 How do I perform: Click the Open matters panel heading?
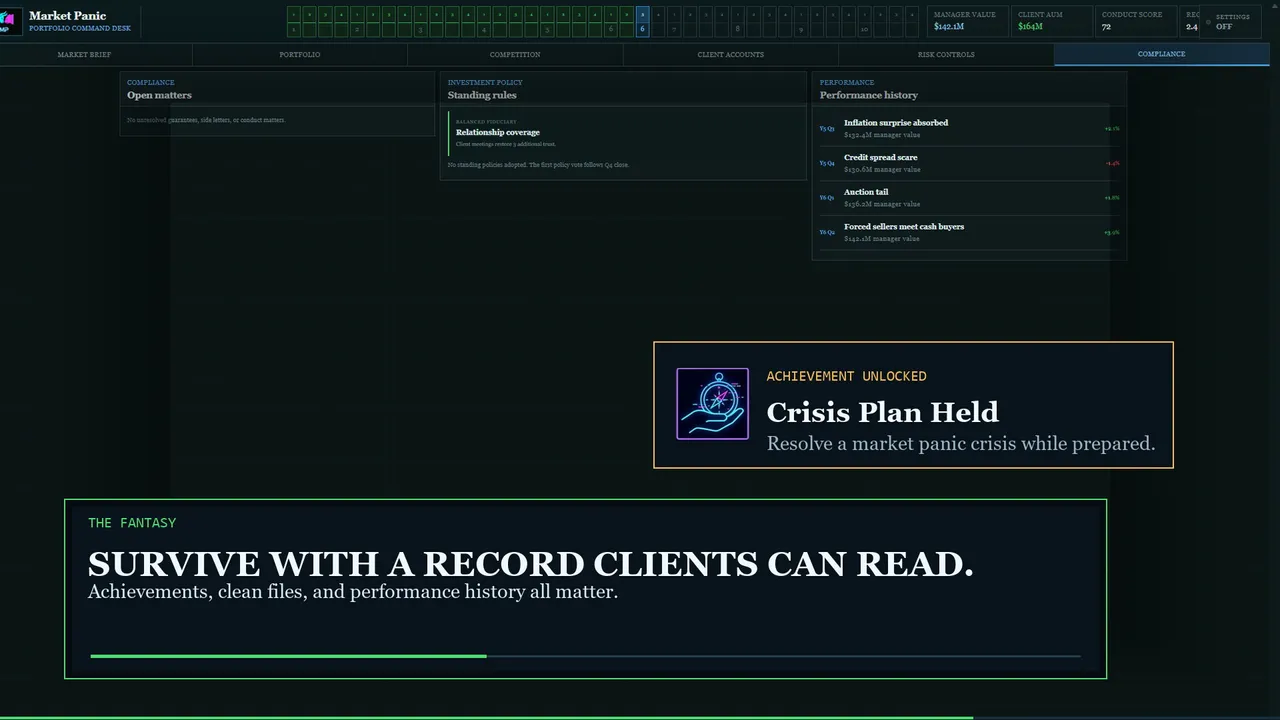(x=159, y=96)
